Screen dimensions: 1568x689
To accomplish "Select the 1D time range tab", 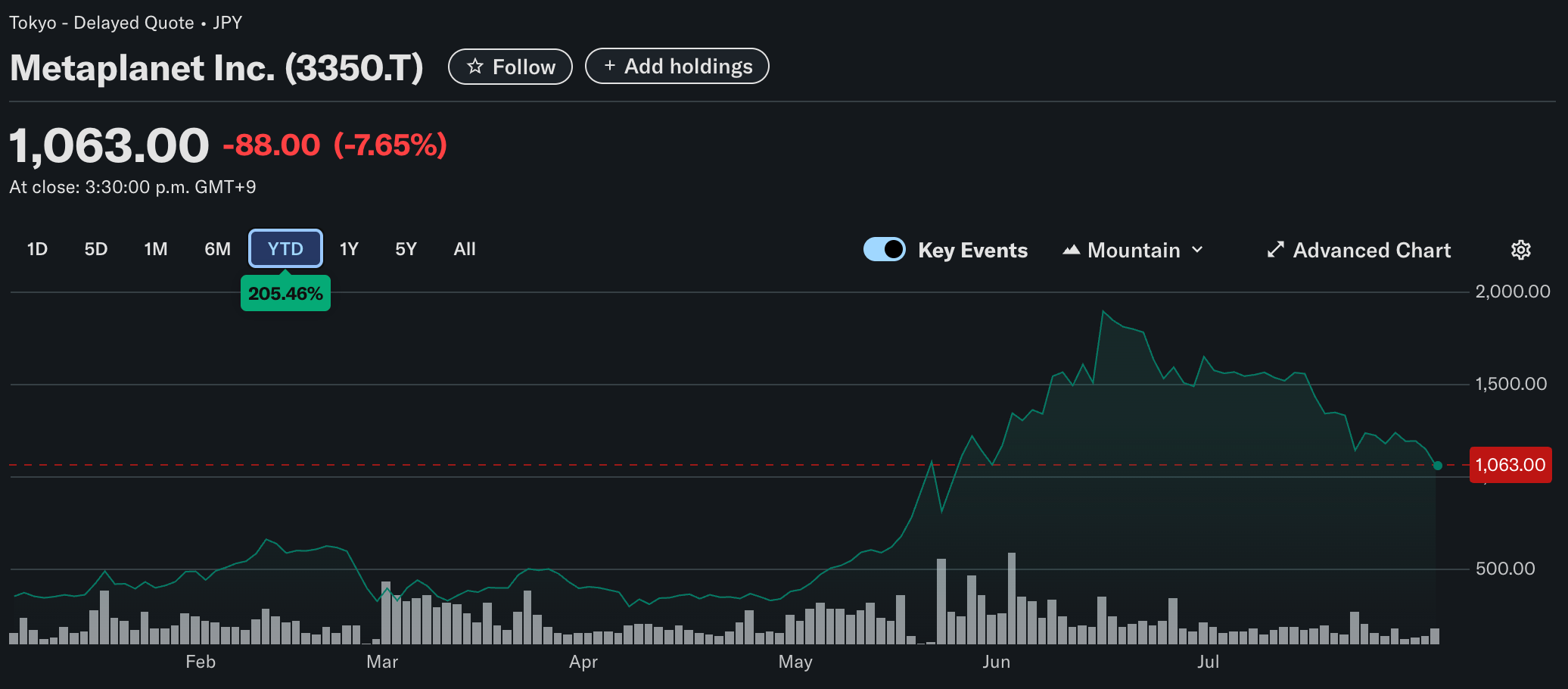I will (x=37, y=249).
